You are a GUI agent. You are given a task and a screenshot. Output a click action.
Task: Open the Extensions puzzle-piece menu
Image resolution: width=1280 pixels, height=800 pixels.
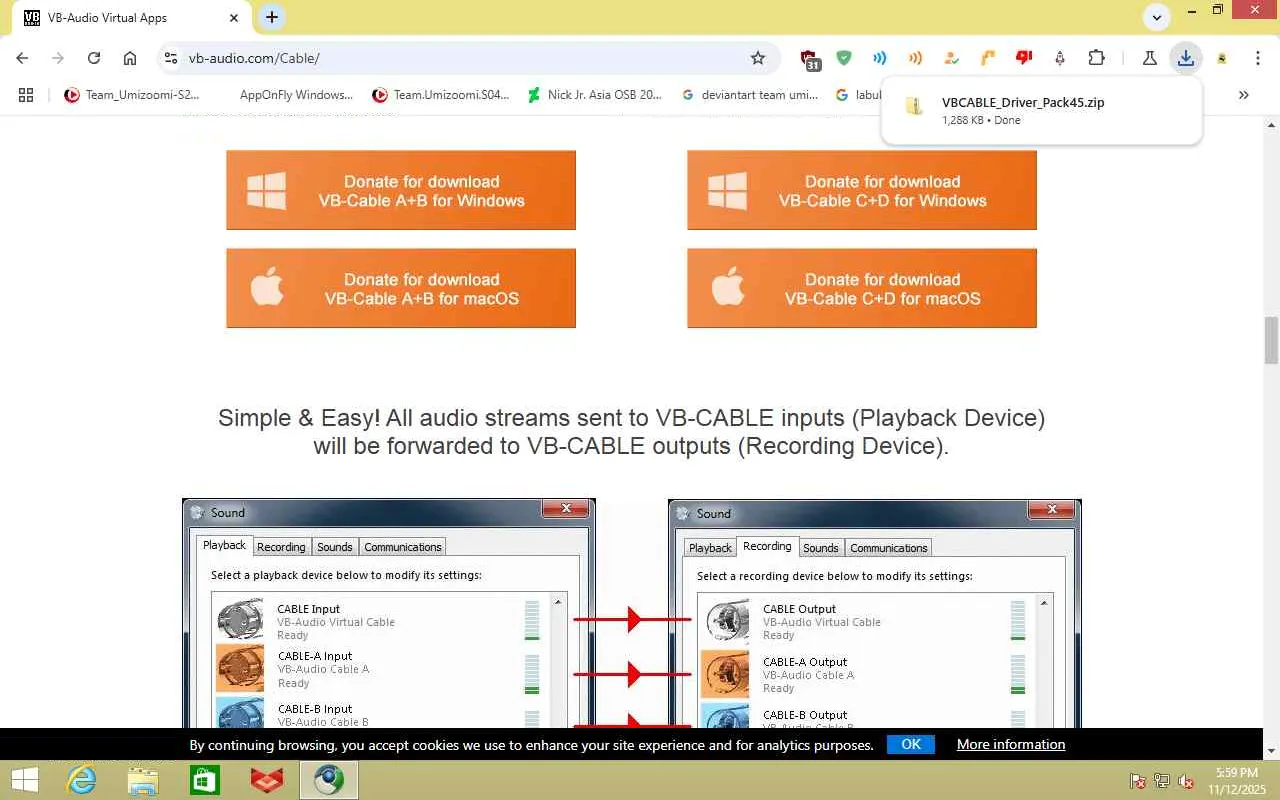coord(1096,58)
